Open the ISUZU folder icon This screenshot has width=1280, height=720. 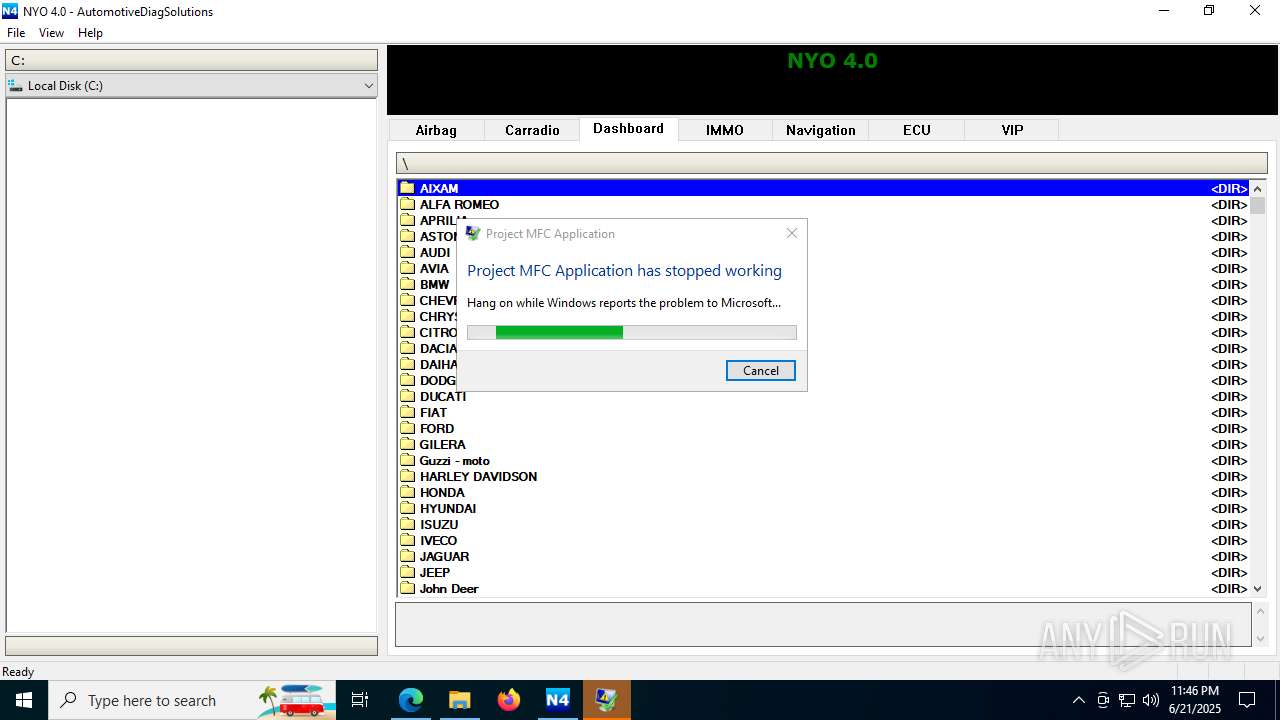coord(407,524)
